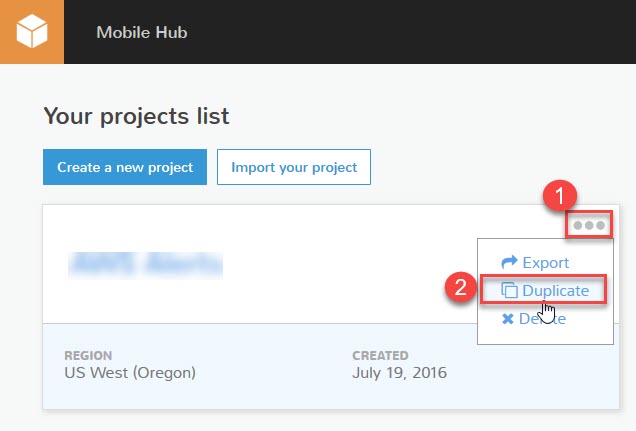The width and height of the screenshot is (636, 431).
Task: Choose Duplicate from the project menu
Action: [545, 290]
